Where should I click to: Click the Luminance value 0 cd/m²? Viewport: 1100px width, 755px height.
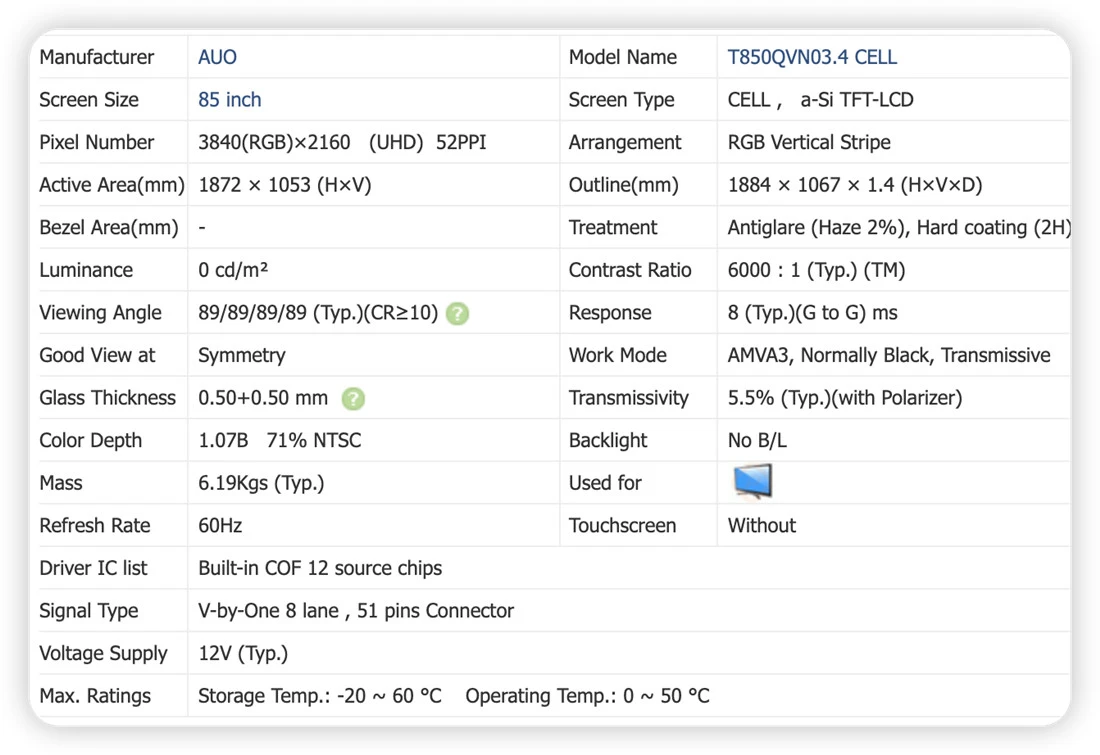(233, 270)
